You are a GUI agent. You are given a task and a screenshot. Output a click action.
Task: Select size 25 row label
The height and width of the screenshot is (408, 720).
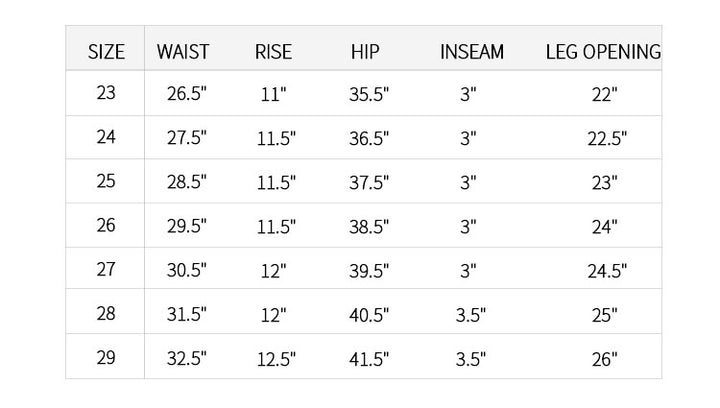106,182
